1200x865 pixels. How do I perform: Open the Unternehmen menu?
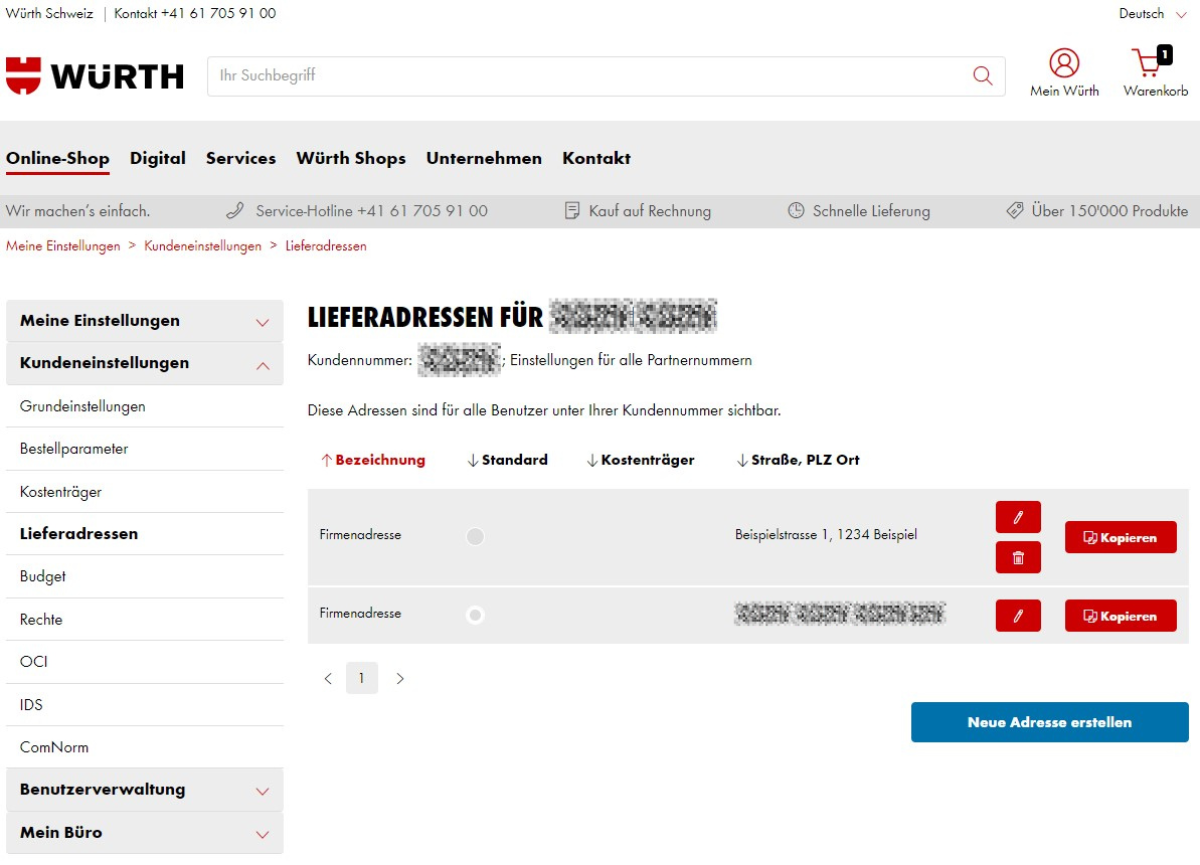pos(484,158)
